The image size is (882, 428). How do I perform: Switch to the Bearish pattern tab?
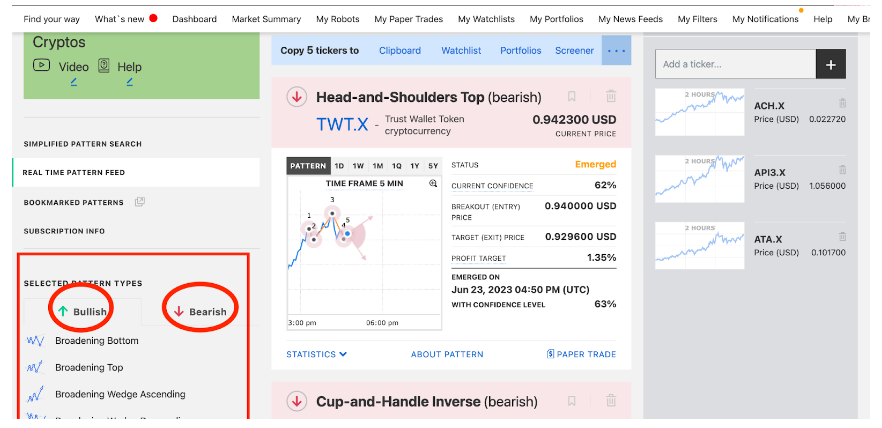[x=200, y=312]
